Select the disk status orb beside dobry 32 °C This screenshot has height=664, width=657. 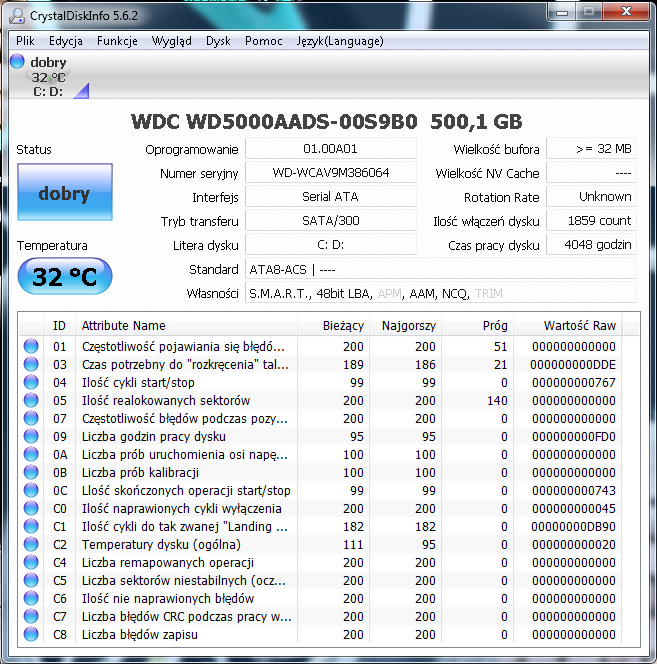17,61
